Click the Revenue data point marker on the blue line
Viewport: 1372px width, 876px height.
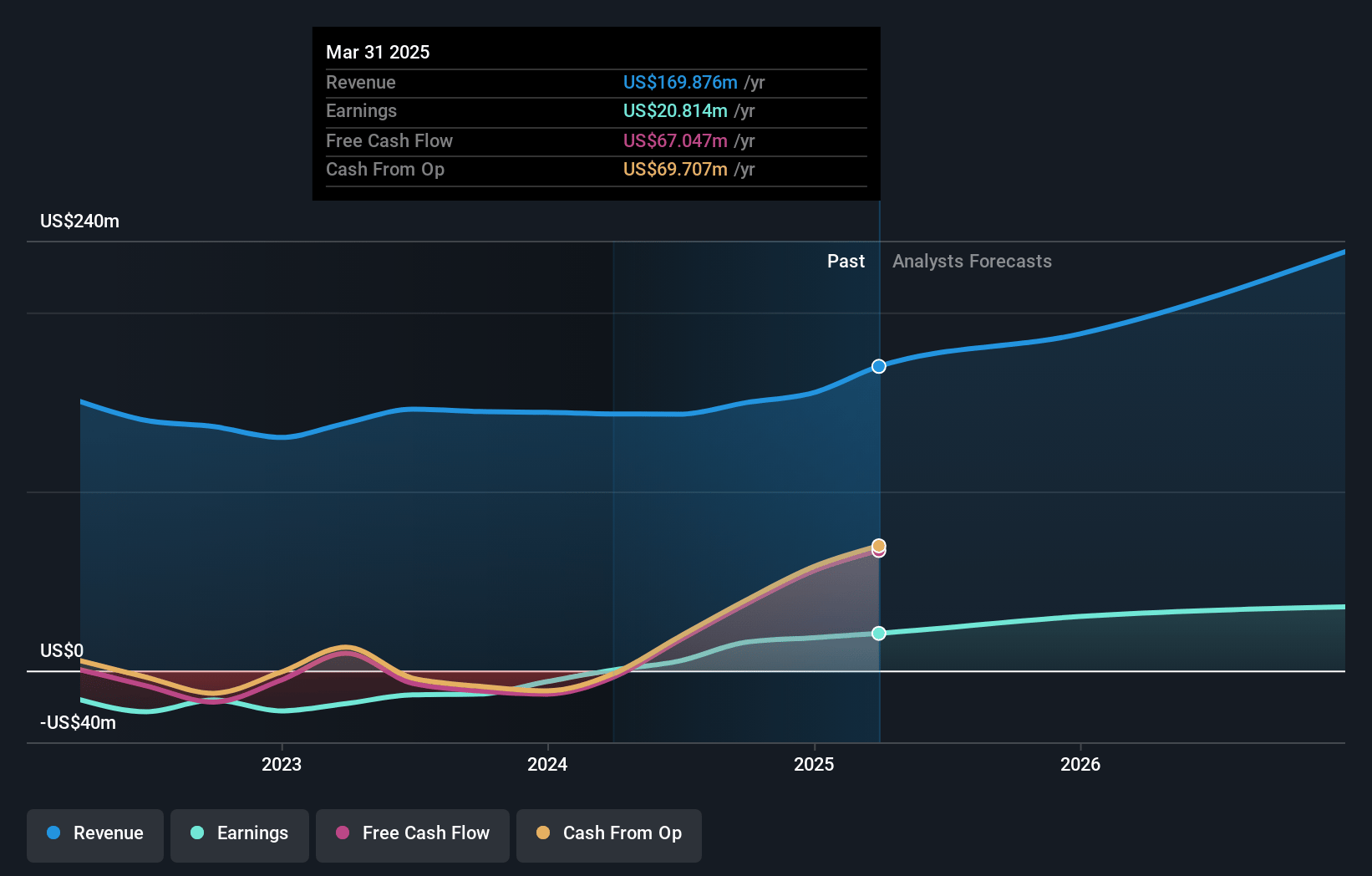tap(879, 366)
